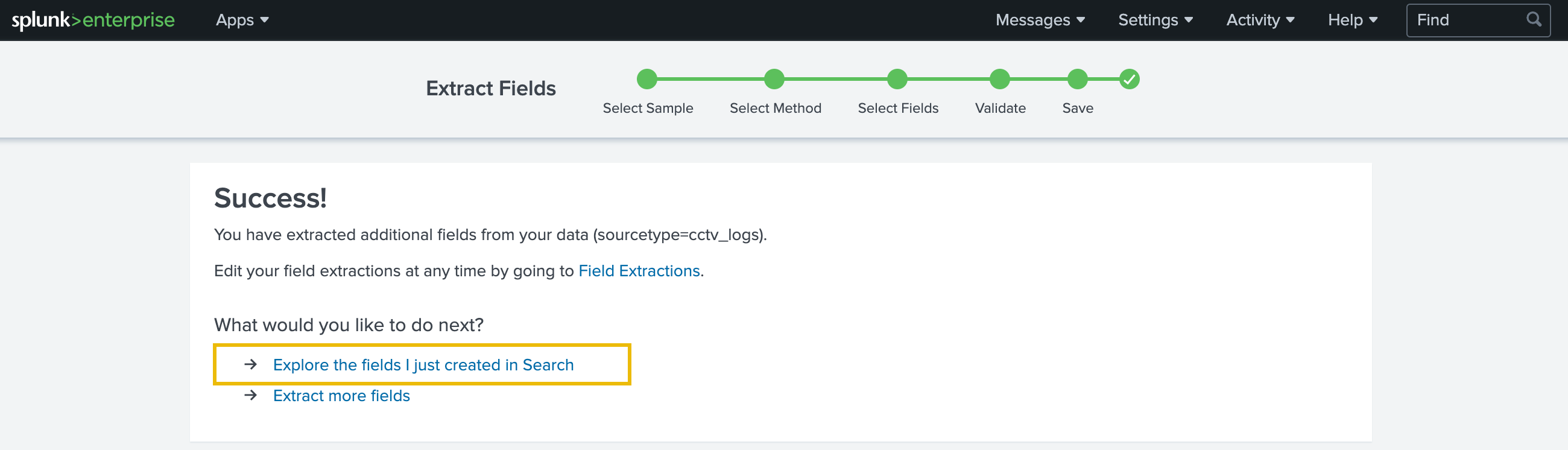The image size is (1568, 450).
Task: Click the arrow beside Extract more fields
Action: 250,395
